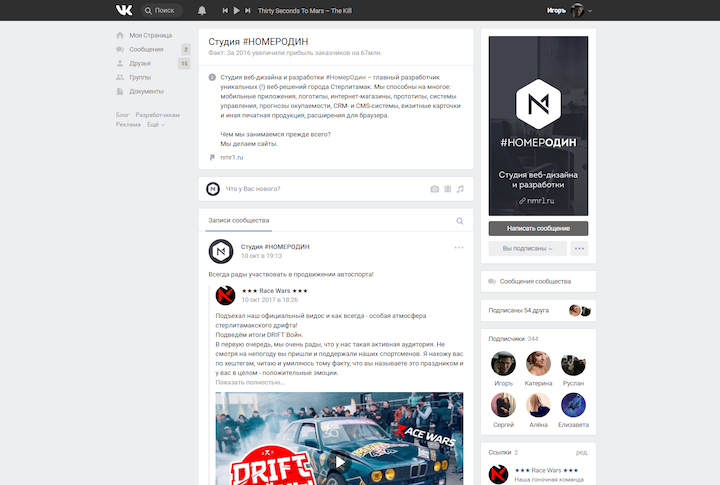720x485 pixels.
Task: Attach a video with the film icon
Action: (x=448, y=189)
